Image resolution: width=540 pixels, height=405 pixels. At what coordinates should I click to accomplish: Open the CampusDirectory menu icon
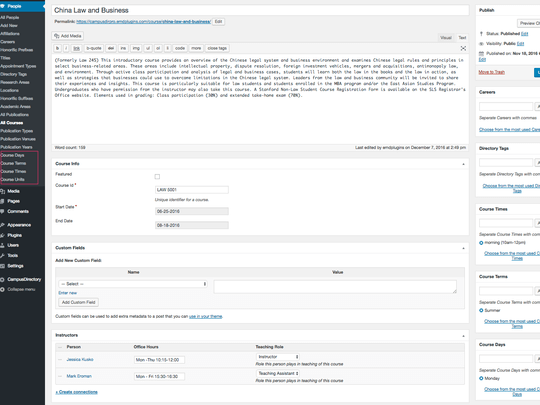click(2, 279)
